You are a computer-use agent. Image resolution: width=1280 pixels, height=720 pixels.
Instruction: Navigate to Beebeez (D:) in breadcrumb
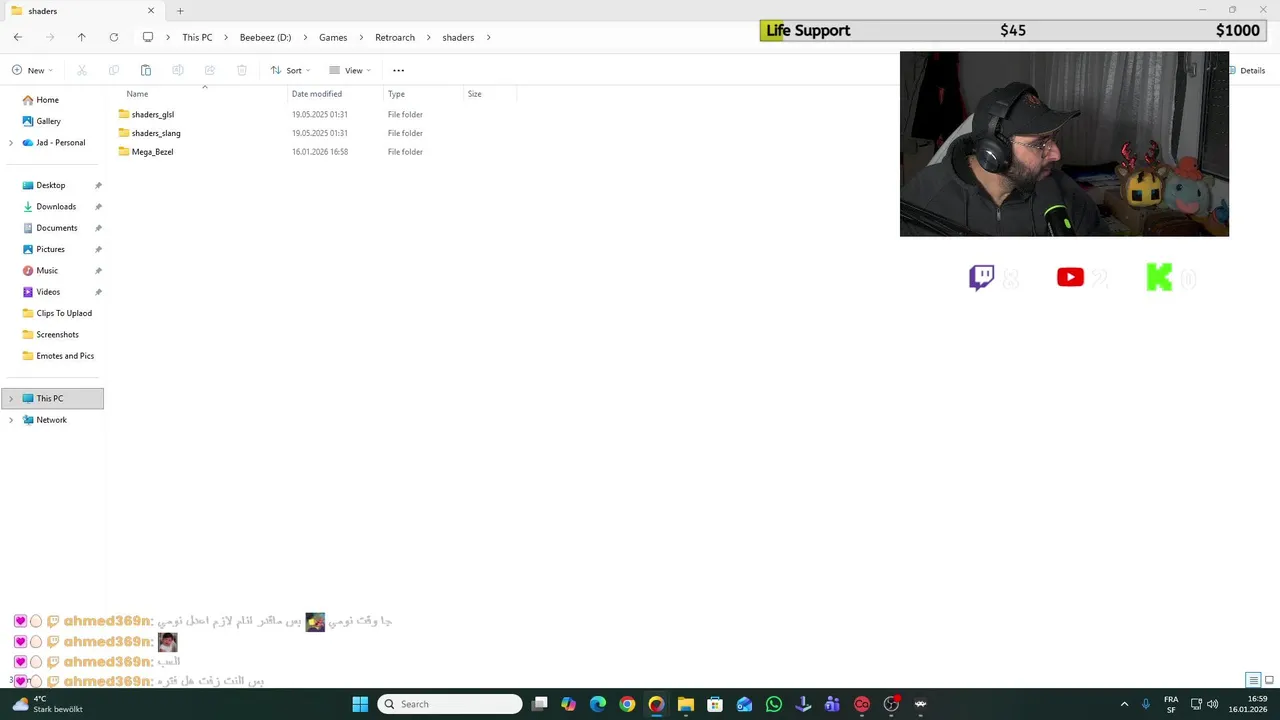(266, 37)
